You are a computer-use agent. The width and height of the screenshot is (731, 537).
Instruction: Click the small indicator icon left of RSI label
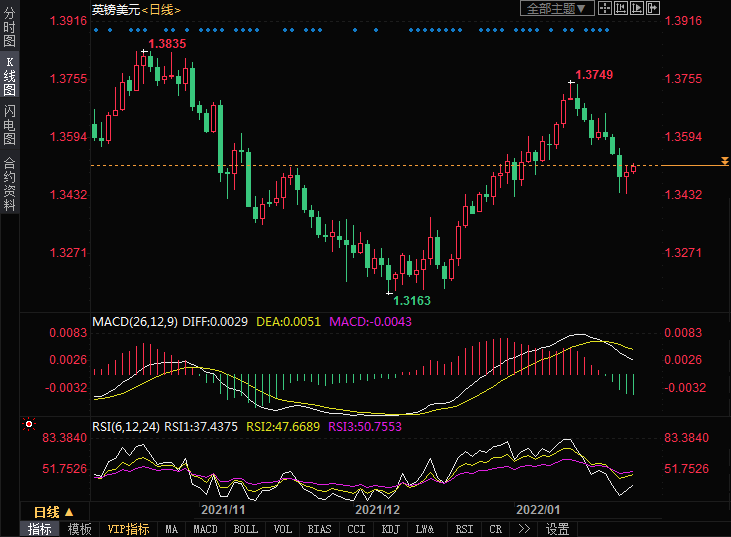pos(28,425)
